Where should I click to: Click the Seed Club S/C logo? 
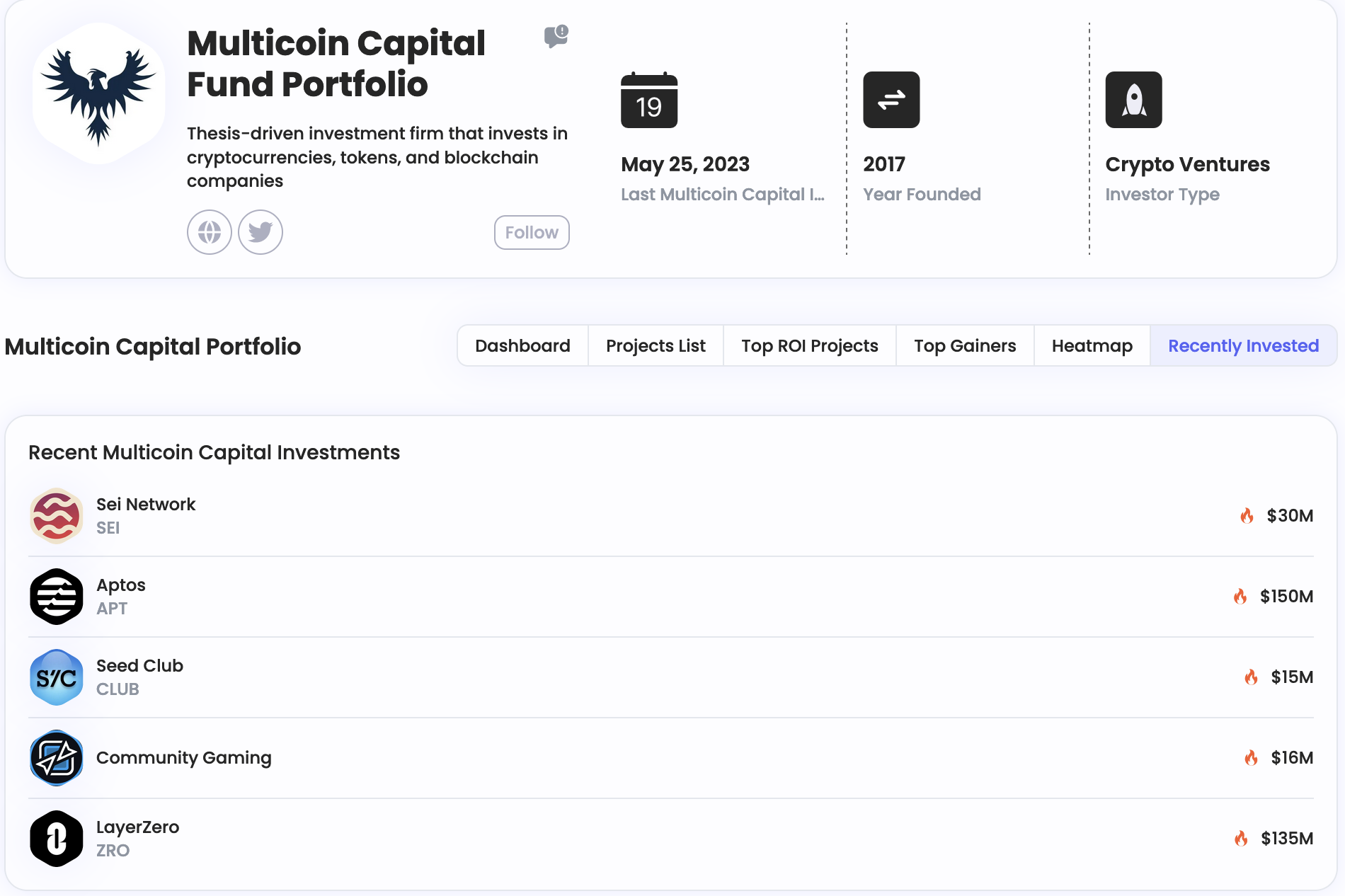pyautogui.click(x=57, y=677)
